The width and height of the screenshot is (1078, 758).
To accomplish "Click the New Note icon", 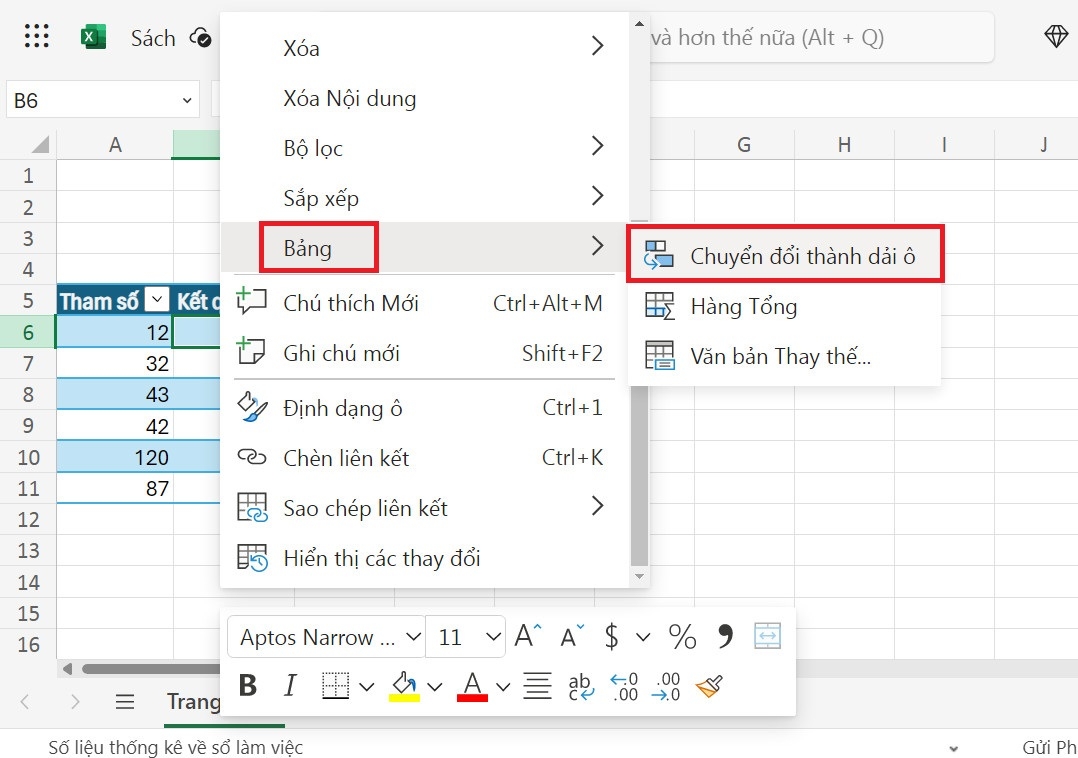I will (251, 351).
